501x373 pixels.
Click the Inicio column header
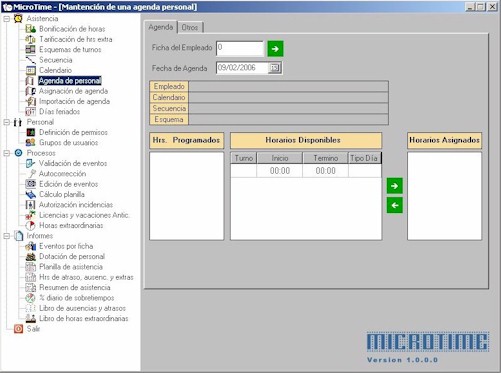[280, 158]
